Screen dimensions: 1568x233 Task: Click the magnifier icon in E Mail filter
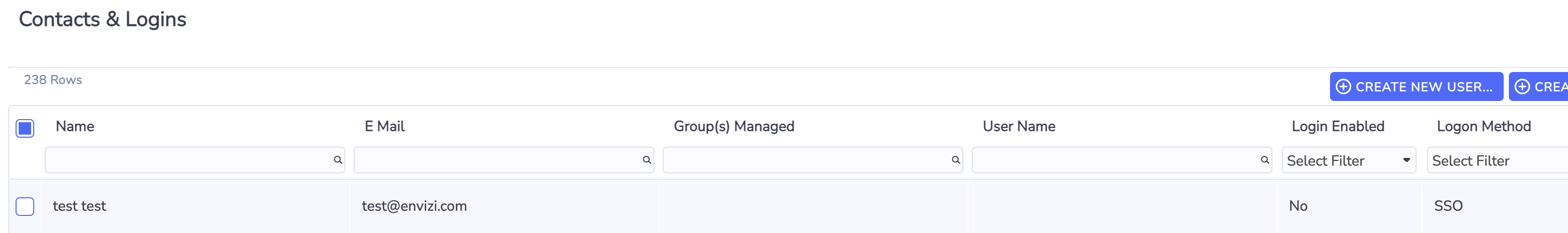pyautogui.click(x=647, y=160)
